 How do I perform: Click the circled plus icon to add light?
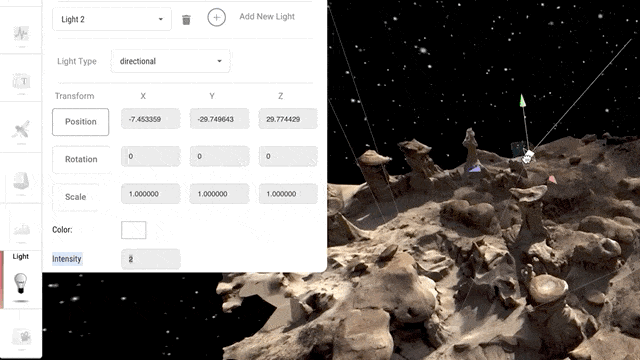click(x=216, y=18)
